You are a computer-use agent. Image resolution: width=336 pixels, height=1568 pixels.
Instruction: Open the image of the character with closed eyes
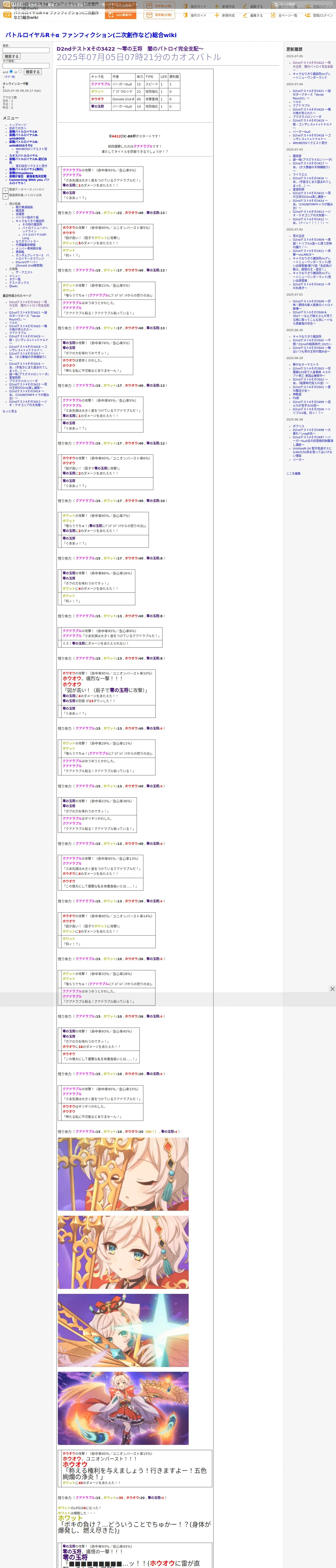pyautogui.click(x=123, y=1174)
